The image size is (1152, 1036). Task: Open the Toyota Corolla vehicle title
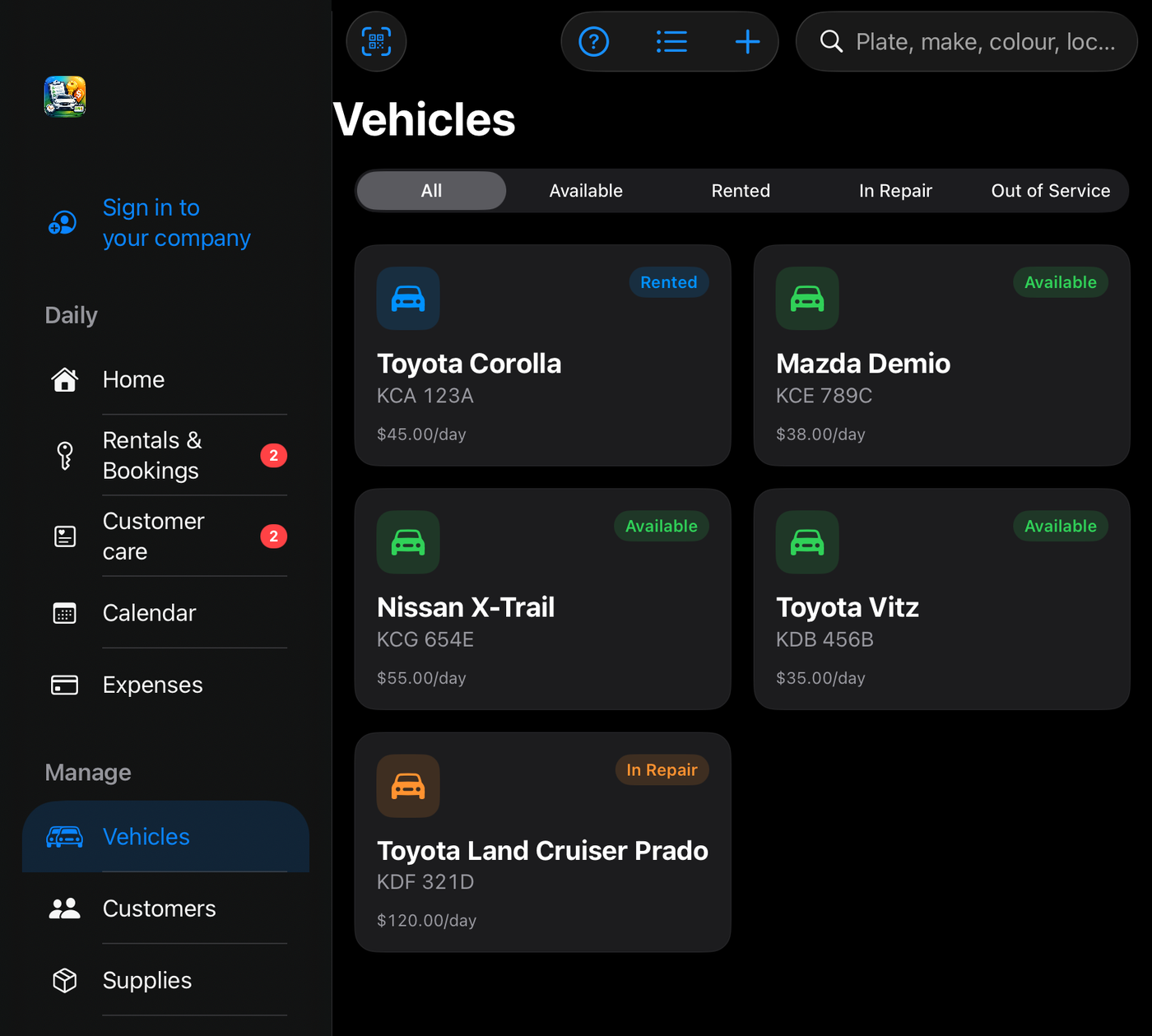pyautogui.click(x=469, y=364)
